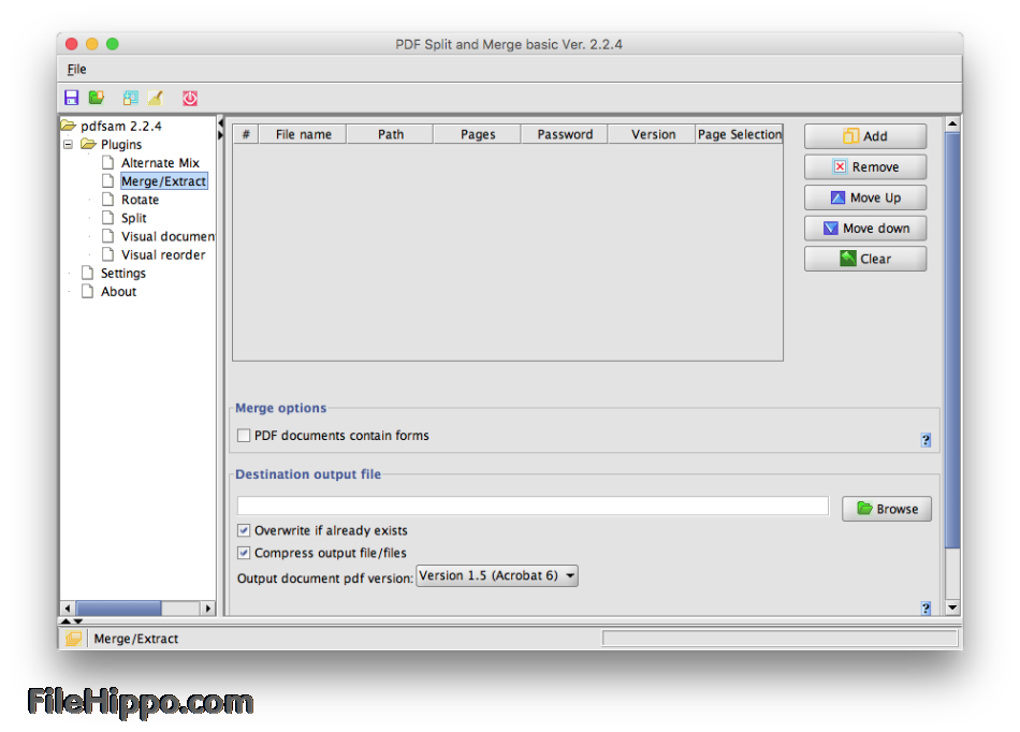The width and height of the screenshot is (1020, 732).
Task: Collapse the Plugins tree node
Action: coord(68,144)
